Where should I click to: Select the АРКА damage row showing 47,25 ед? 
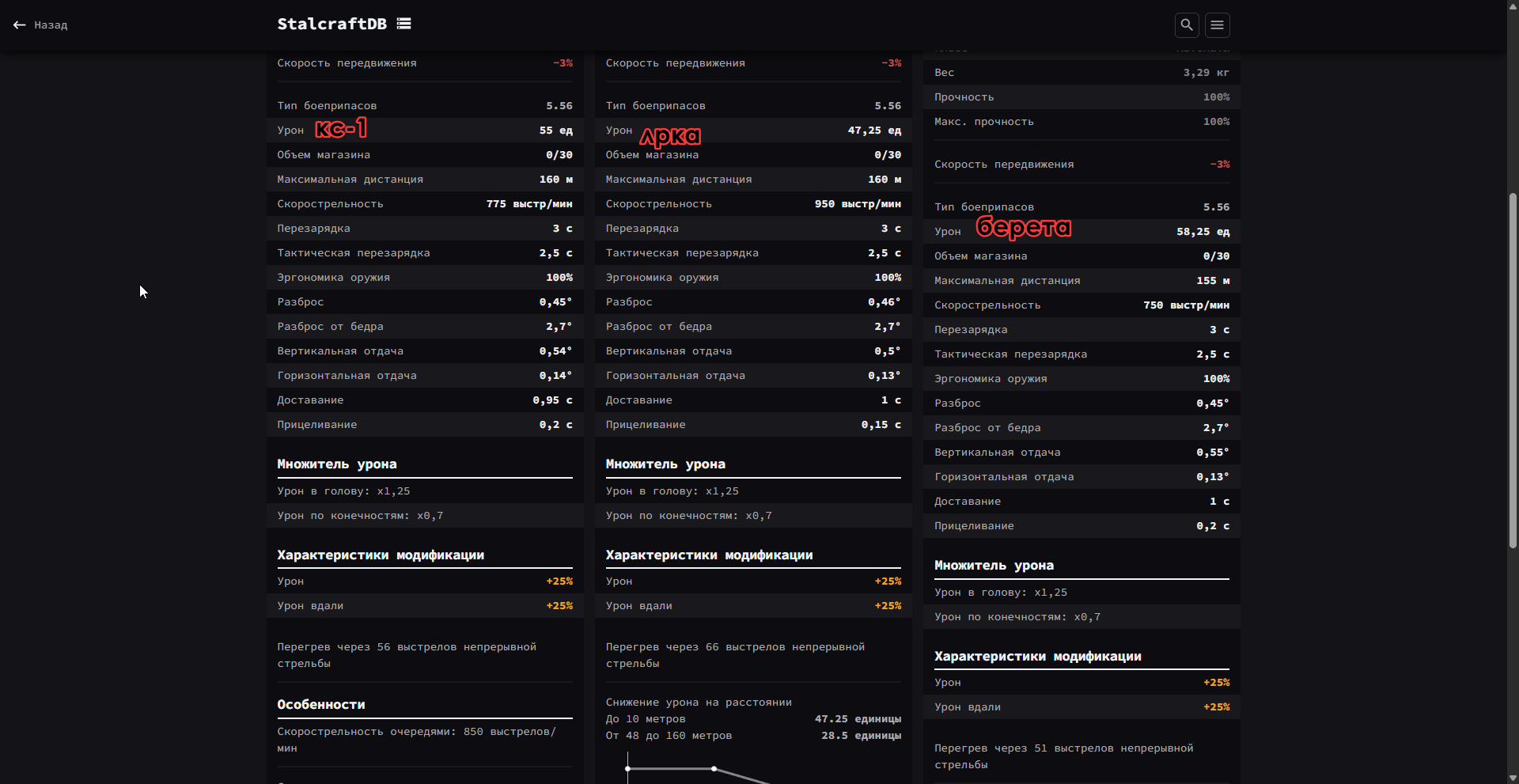[x=753, y=131]
